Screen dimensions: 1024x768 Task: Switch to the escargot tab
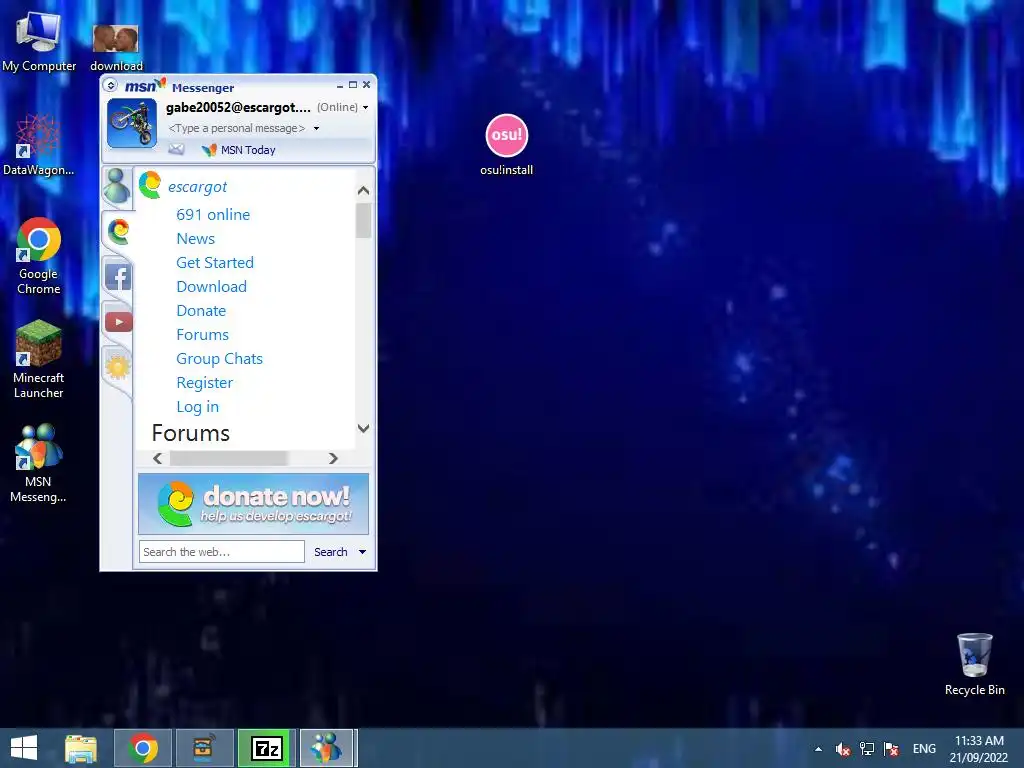[118, 231]
